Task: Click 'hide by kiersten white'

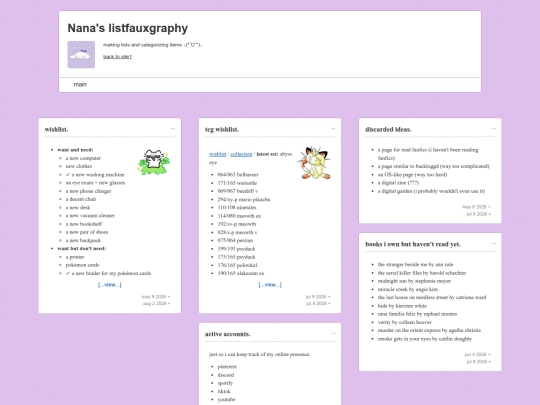Action: [402, 306]
